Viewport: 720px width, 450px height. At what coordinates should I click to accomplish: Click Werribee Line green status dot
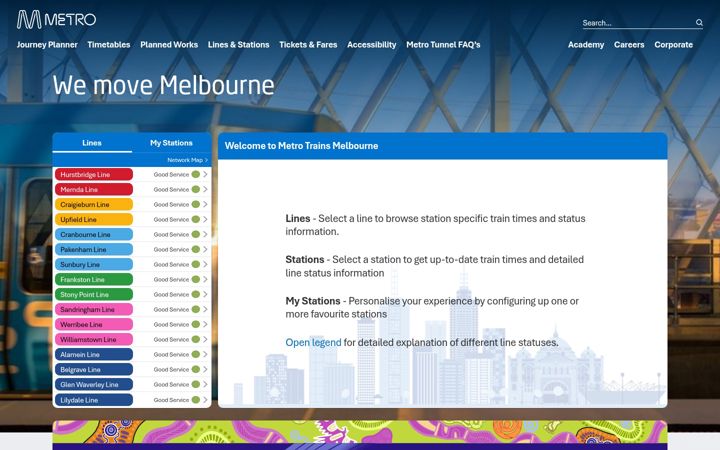(196, 324)
